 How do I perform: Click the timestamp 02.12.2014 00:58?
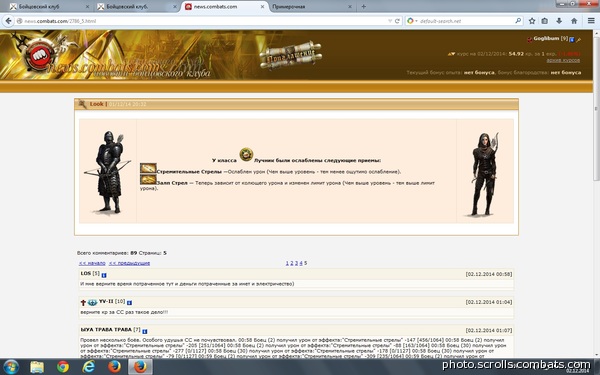(x=489, y=274)
